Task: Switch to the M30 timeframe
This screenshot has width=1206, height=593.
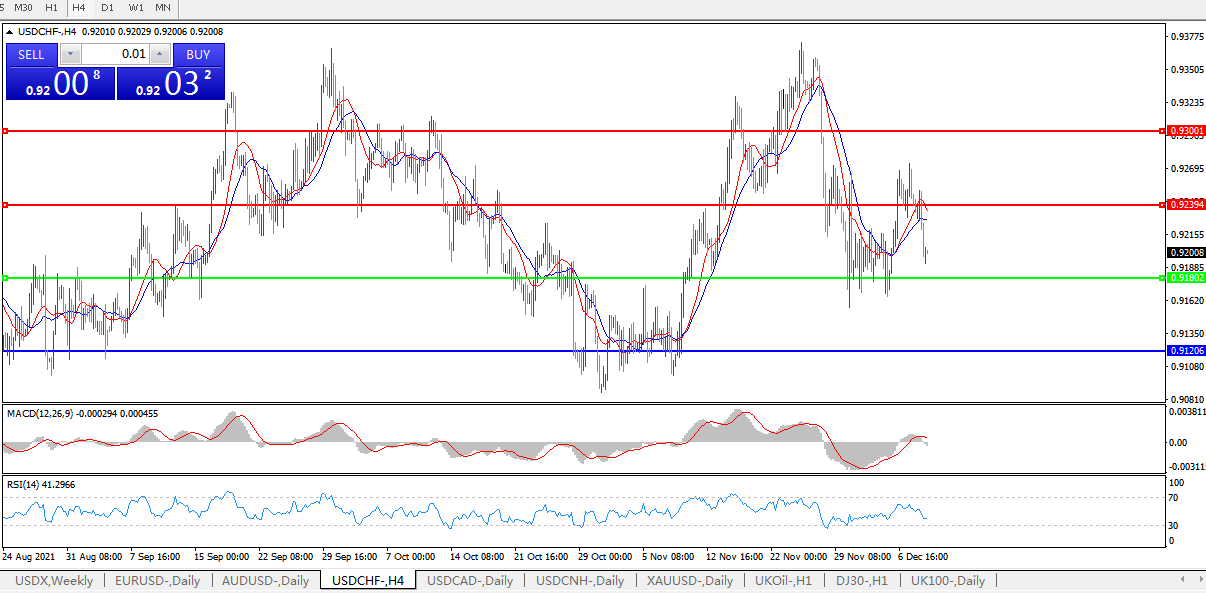Action: [x=23, y=8]
